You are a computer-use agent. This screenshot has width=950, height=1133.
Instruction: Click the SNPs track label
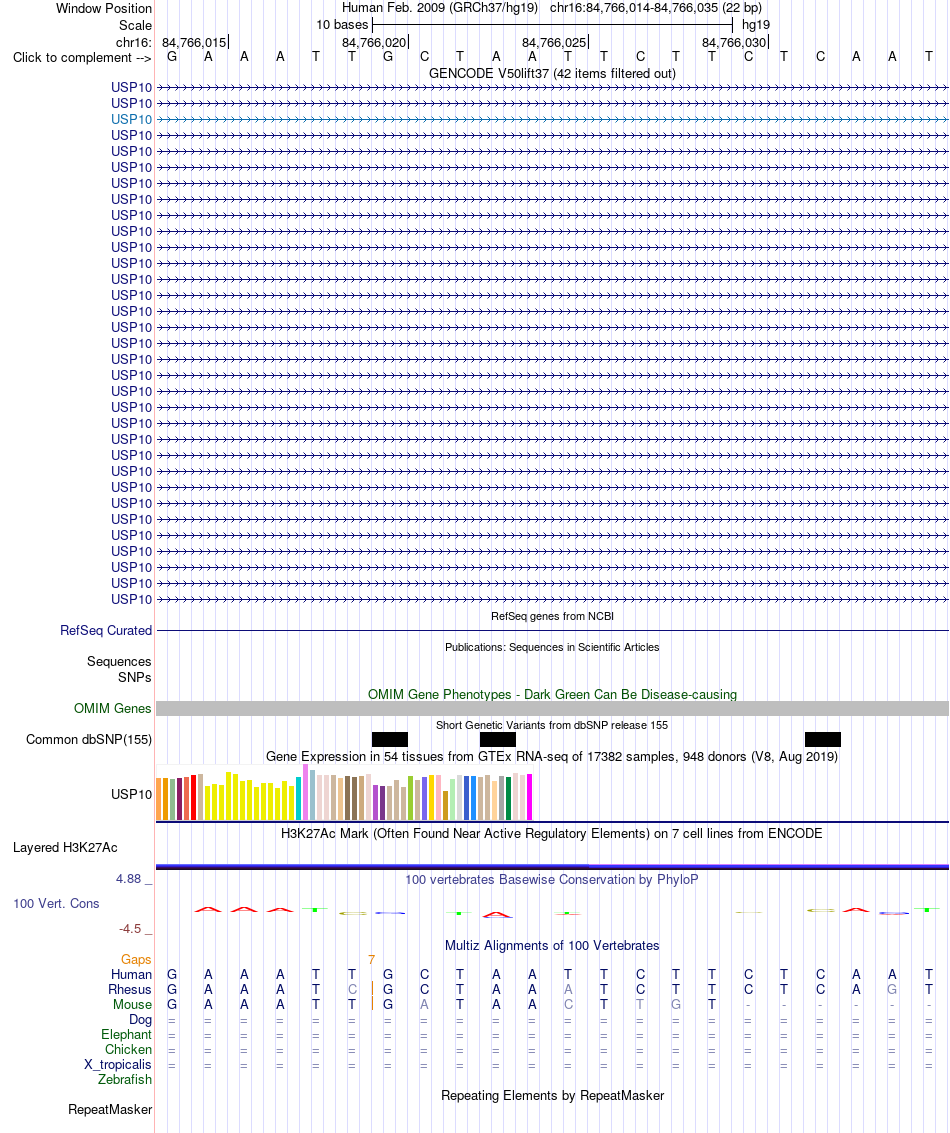135,677
